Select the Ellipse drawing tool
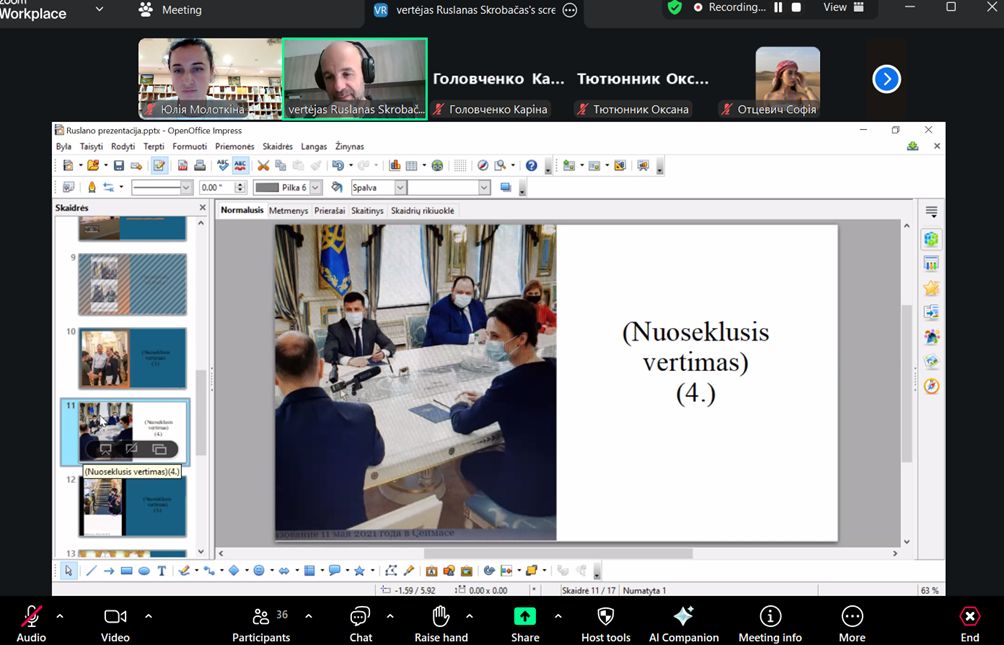 [x=144, y=571]
